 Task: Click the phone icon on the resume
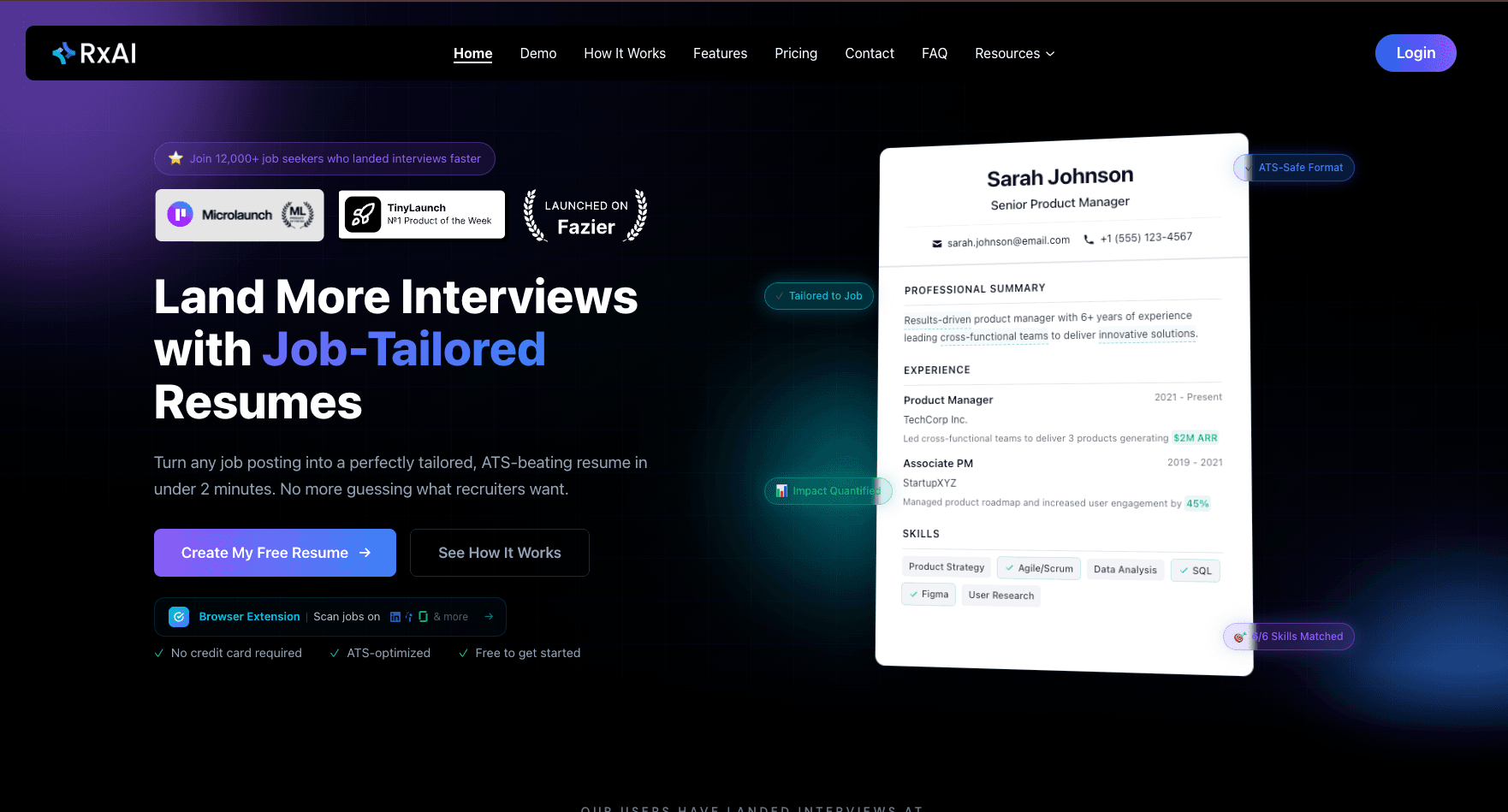(x=1089, y=240)
